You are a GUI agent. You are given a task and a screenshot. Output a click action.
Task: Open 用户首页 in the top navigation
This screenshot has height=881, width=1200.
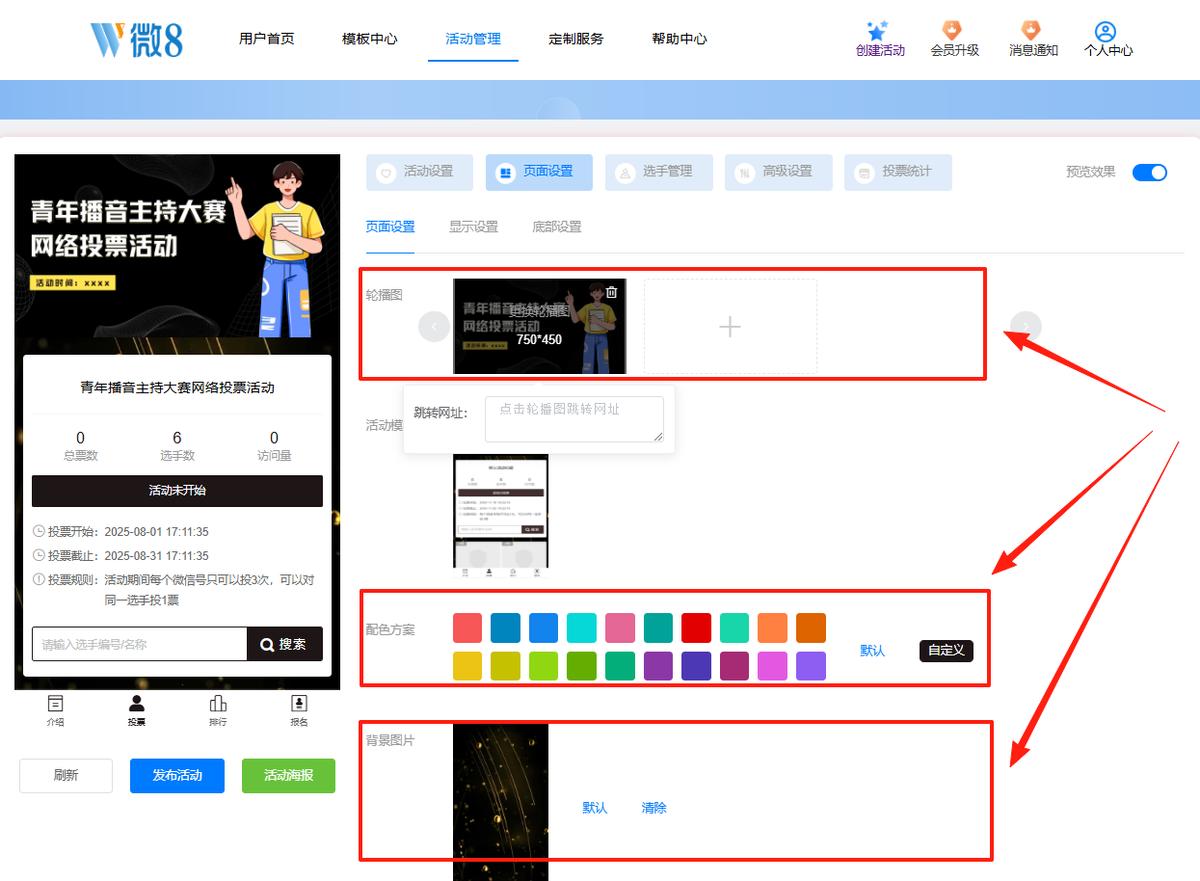pos(267,39)
